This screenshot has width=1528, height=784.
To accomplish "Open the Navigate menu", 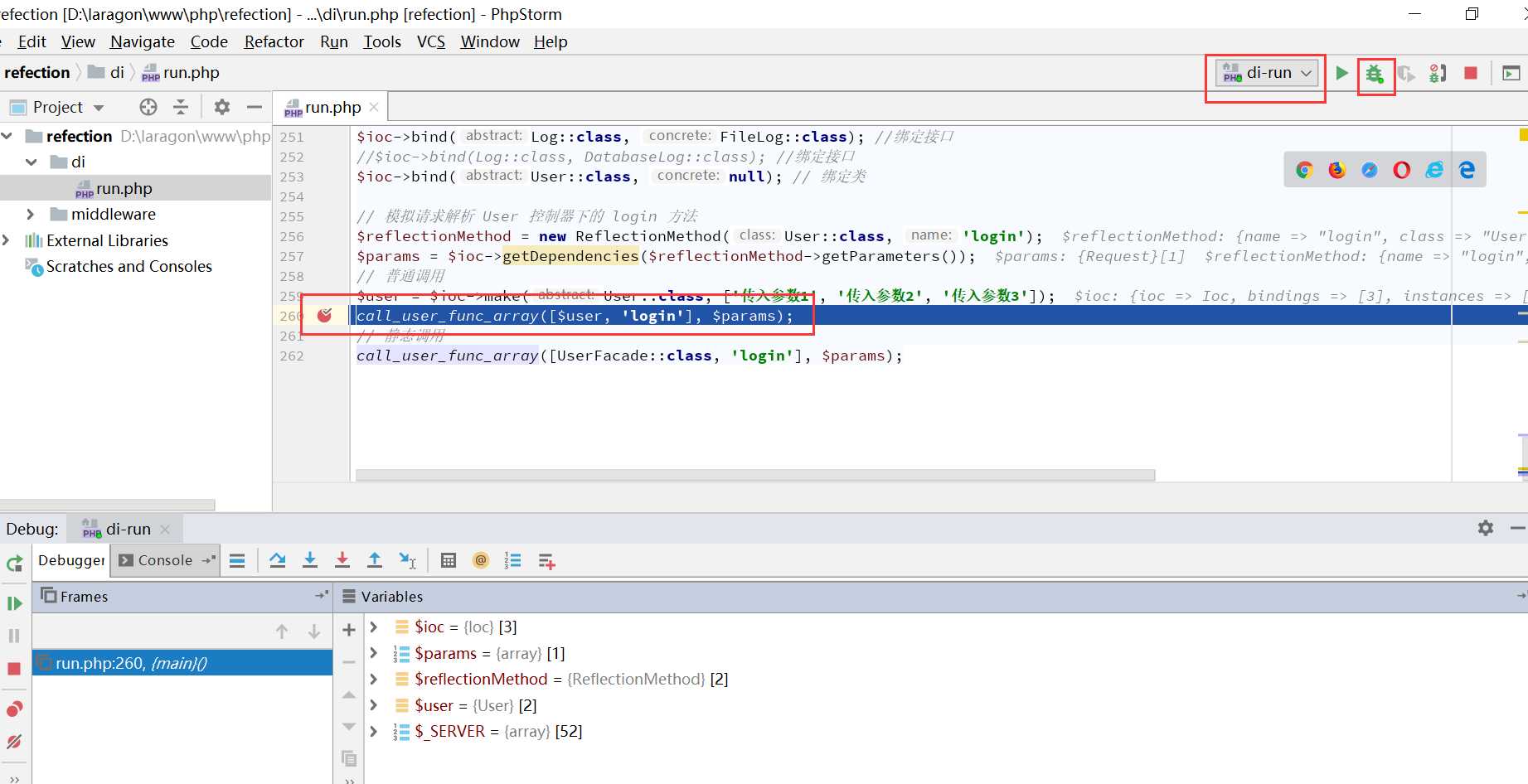I will tap(143, 41).
